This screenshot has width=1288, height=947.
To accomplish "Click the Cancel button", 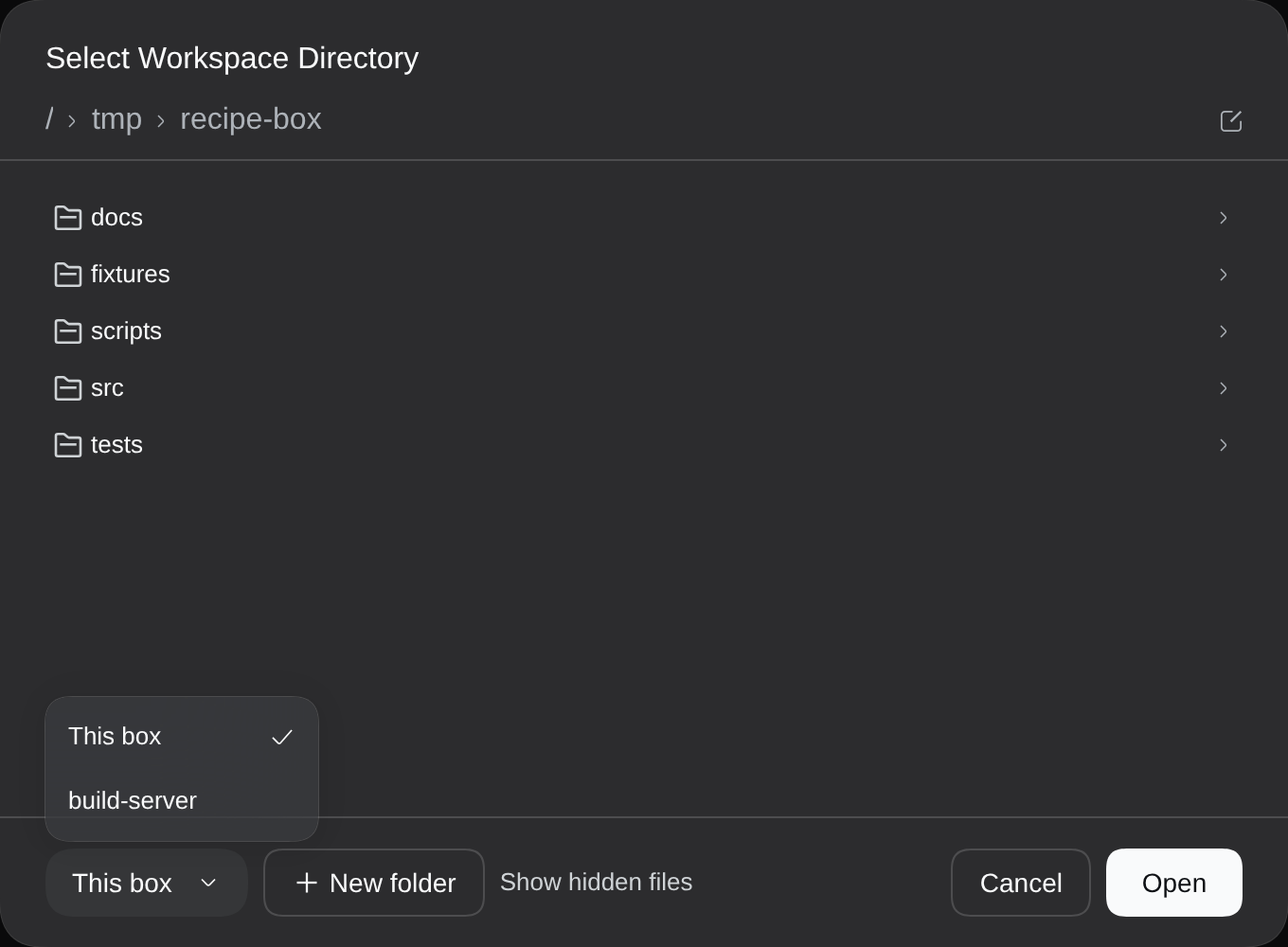I will point(1021,883).
